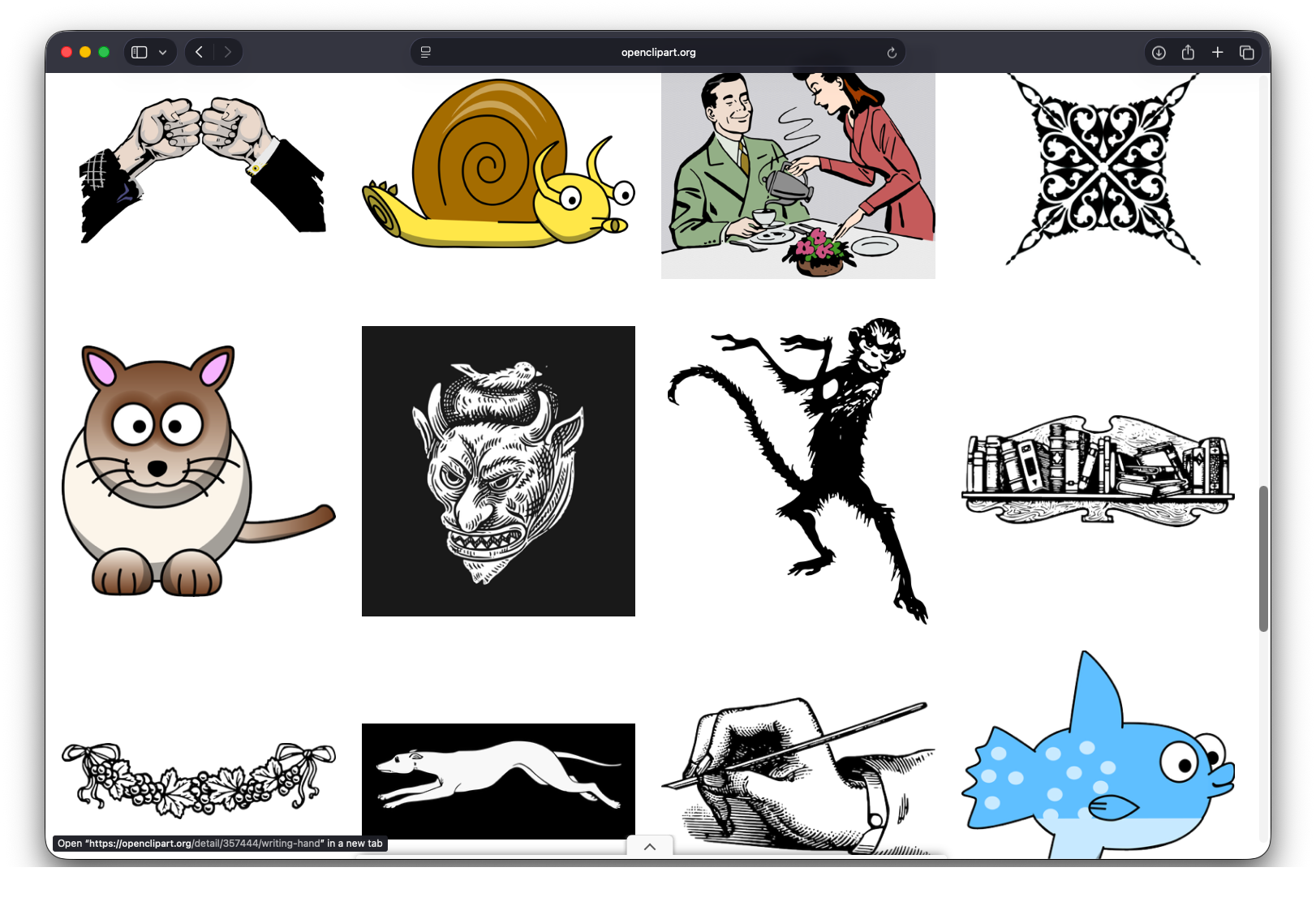Open the yellow snail clipart

click(x=498, y=163)
